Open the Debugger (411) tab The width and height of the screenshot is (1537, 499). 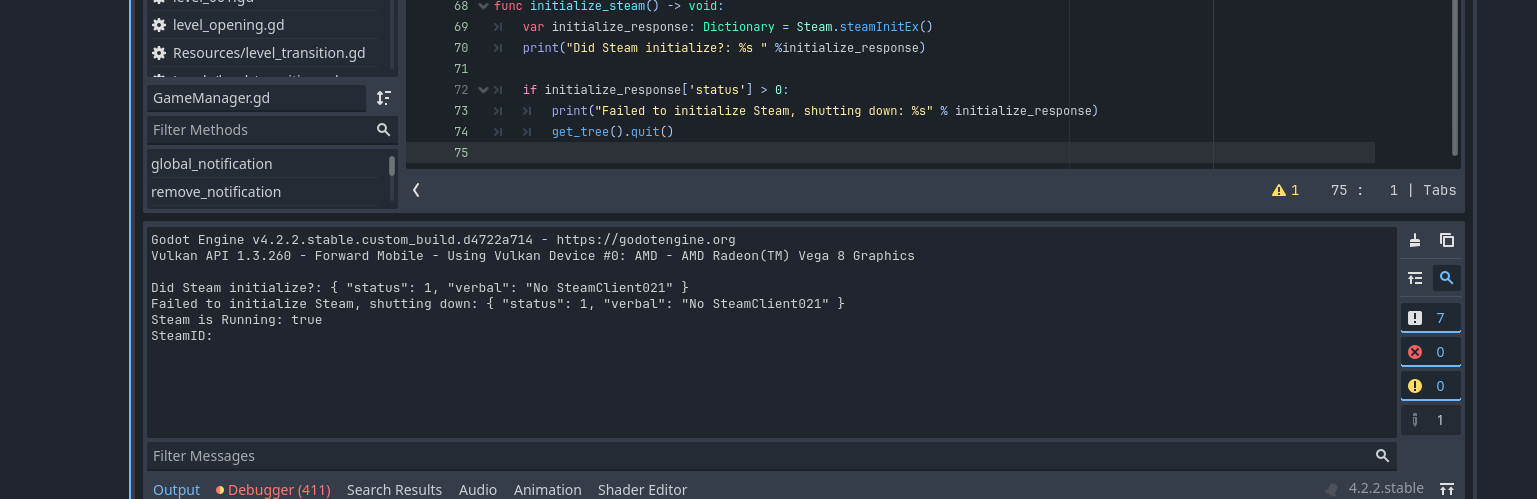[x=272, y=490]
